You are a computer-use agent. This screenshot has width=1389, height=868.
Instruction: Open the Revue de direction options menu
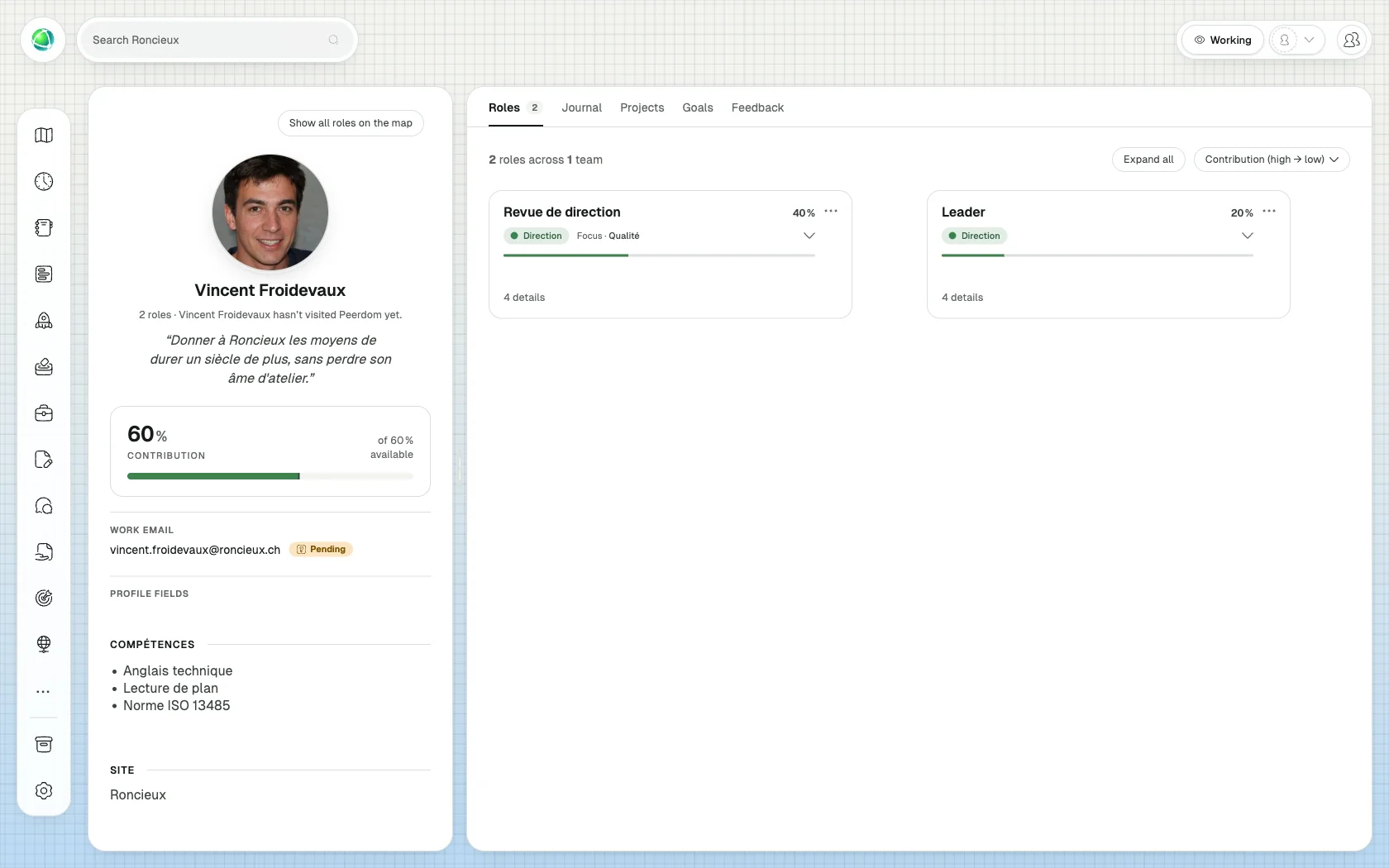click(831, 212)
